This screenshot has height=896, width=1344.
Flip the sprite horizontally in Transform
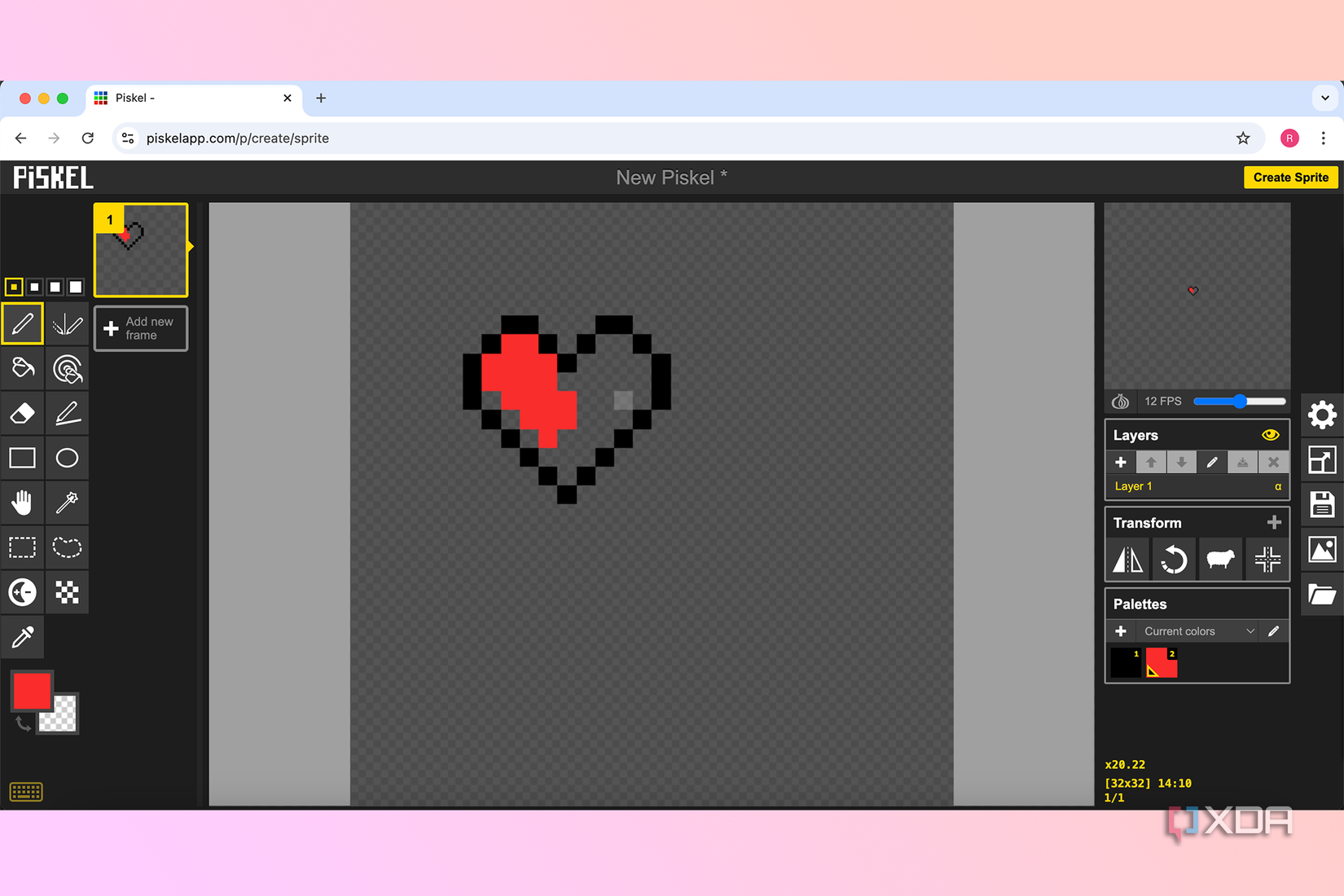tap(1127, 560)
